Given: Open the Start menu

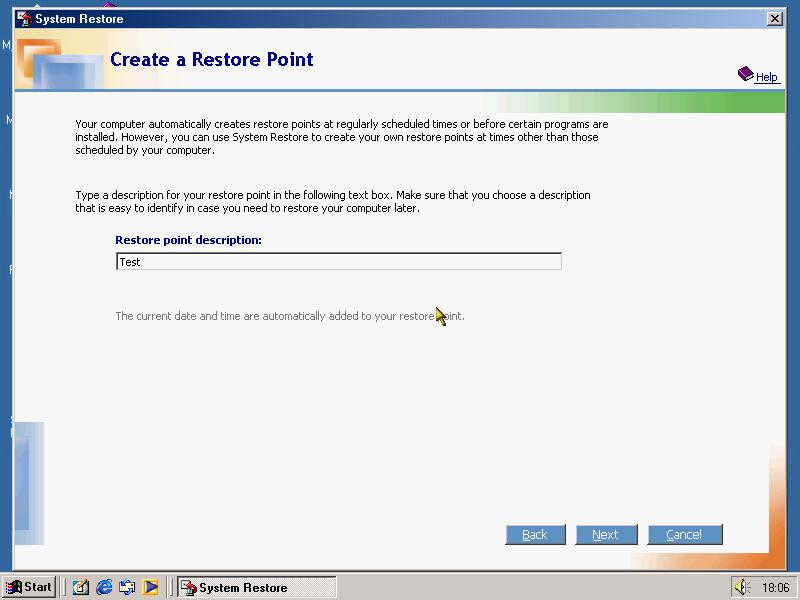Looking at the screenshot, I should pyautogui.click(x=29, y=587).
